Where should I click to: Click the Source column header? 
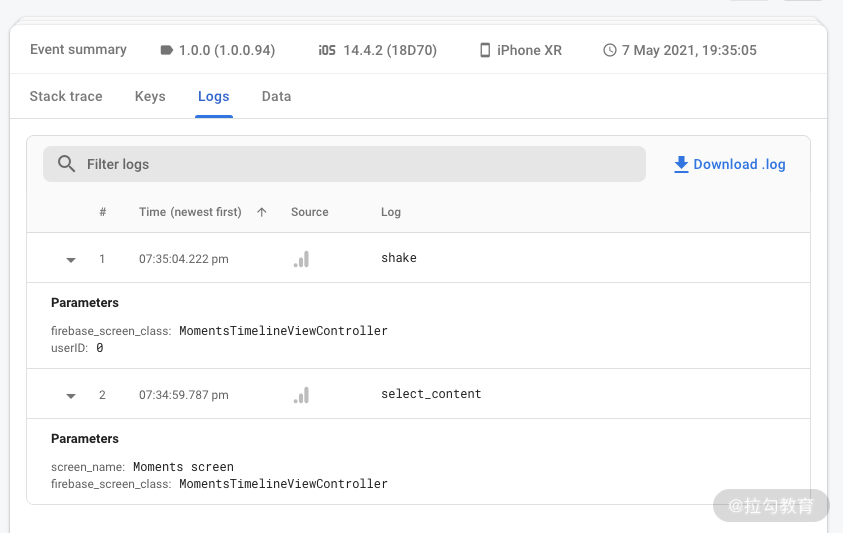pos(310,212)
